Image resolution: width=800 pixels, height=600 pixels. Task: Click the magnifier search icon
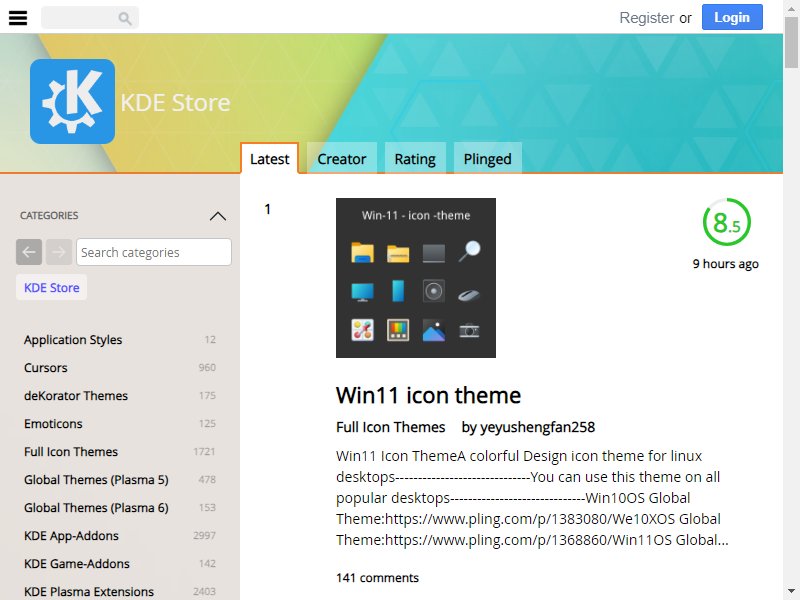(124, 18)
